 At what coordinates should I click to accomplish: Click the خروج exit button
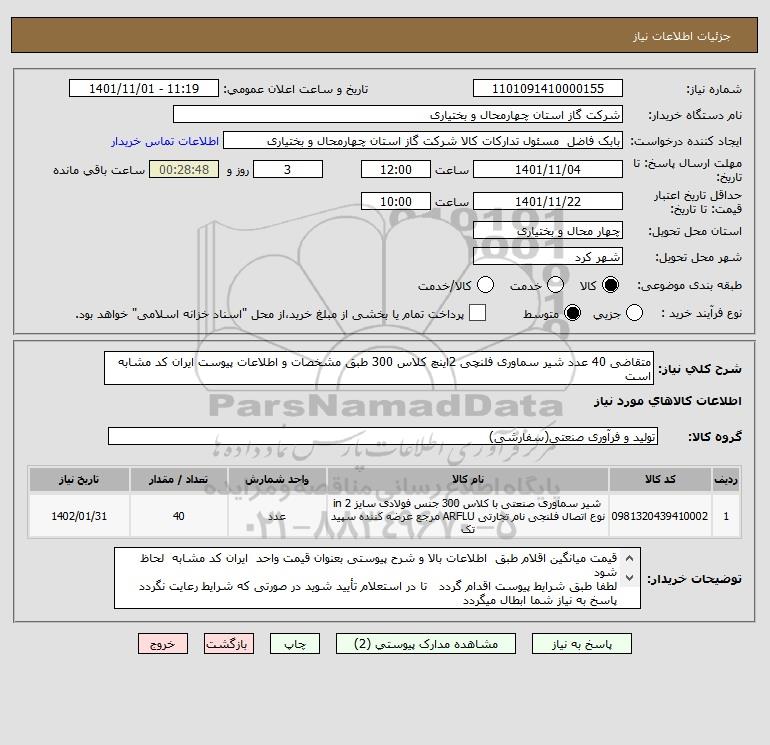163,644
